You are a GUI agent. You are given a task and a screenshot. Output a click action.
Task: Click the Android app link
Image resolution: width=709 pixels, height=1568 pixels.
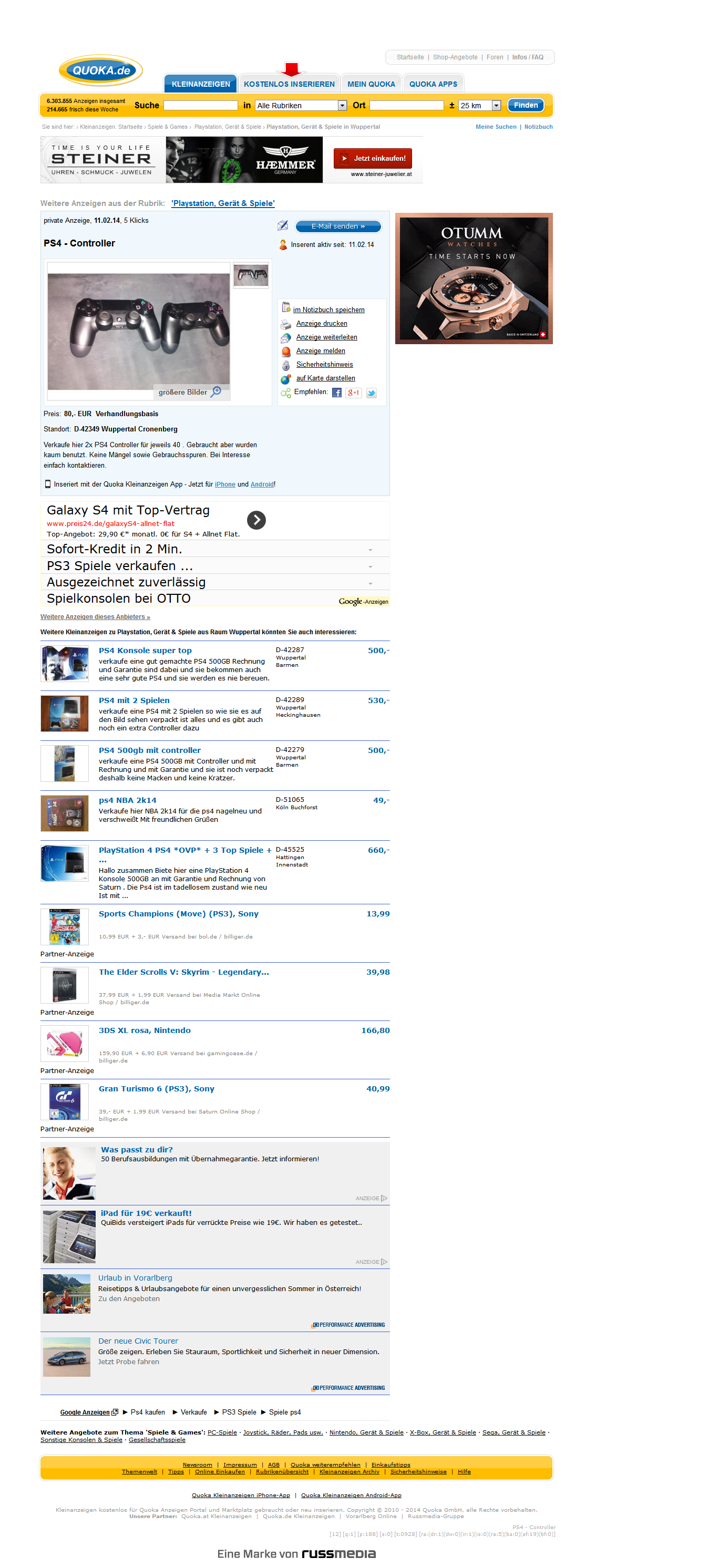tap(262, 484)
